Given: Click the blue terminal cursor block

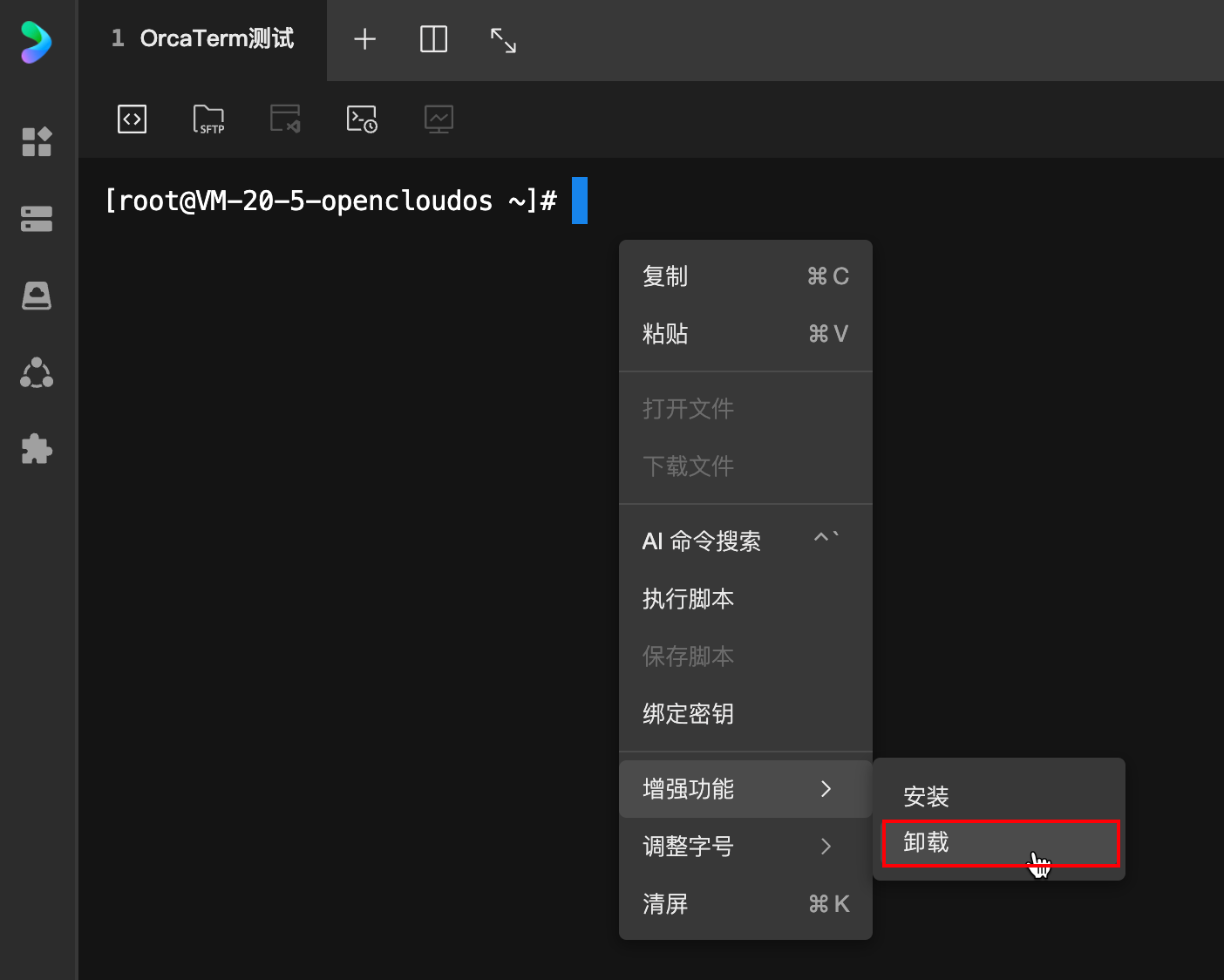Looking at the screenshot, I should [580, 201].
